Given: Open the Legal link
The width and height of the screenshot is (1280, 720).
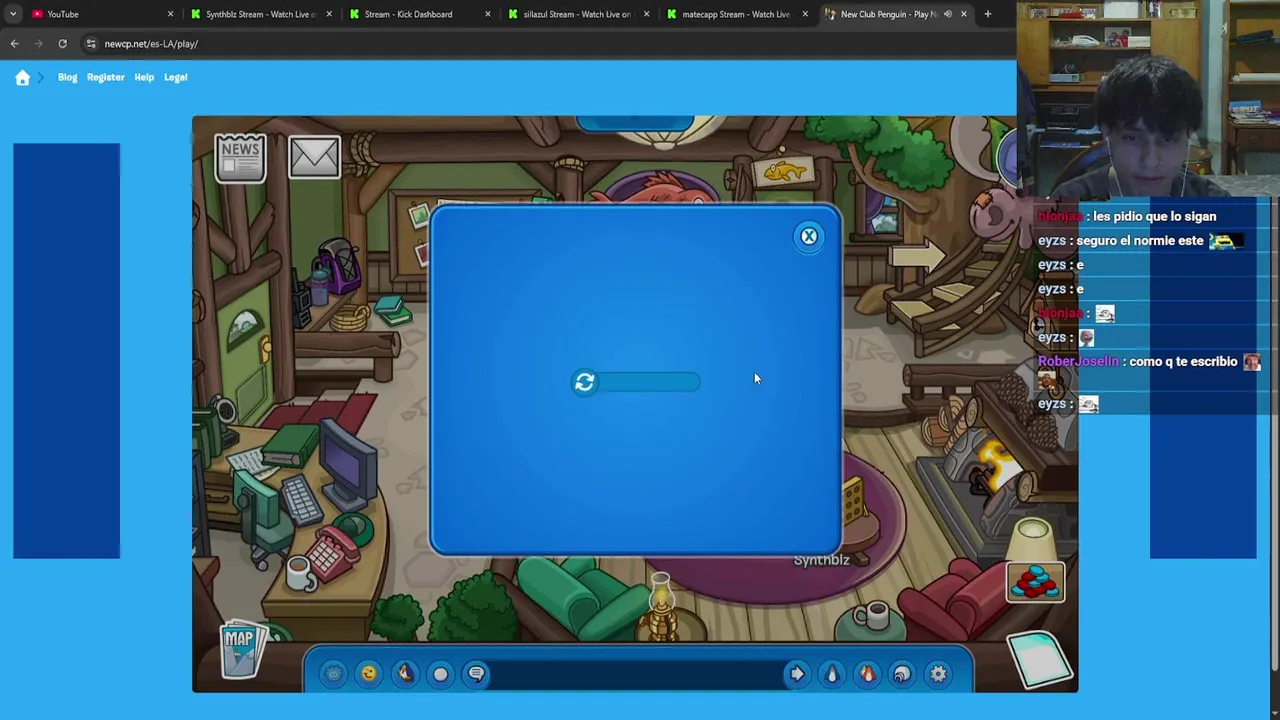Looking at the screenshot, I should click(x=175, y=77).
